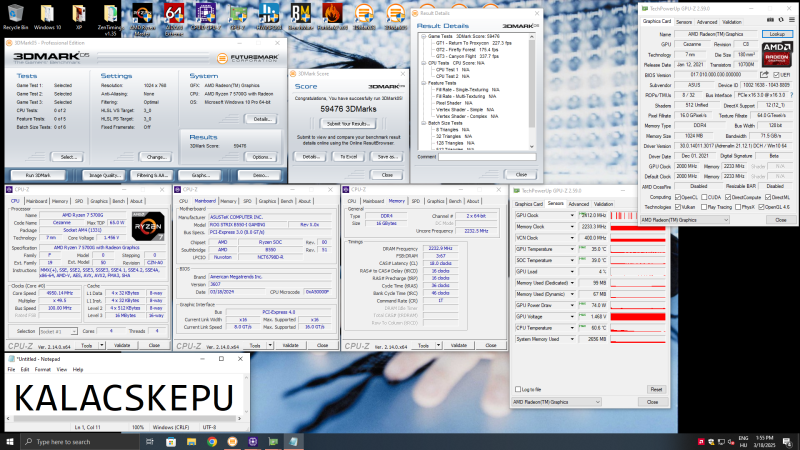Click the GPU-Z screenshot camera icon
Viewport: 800px width, 450px height.
pyautogui.click(x=770, y=20)
